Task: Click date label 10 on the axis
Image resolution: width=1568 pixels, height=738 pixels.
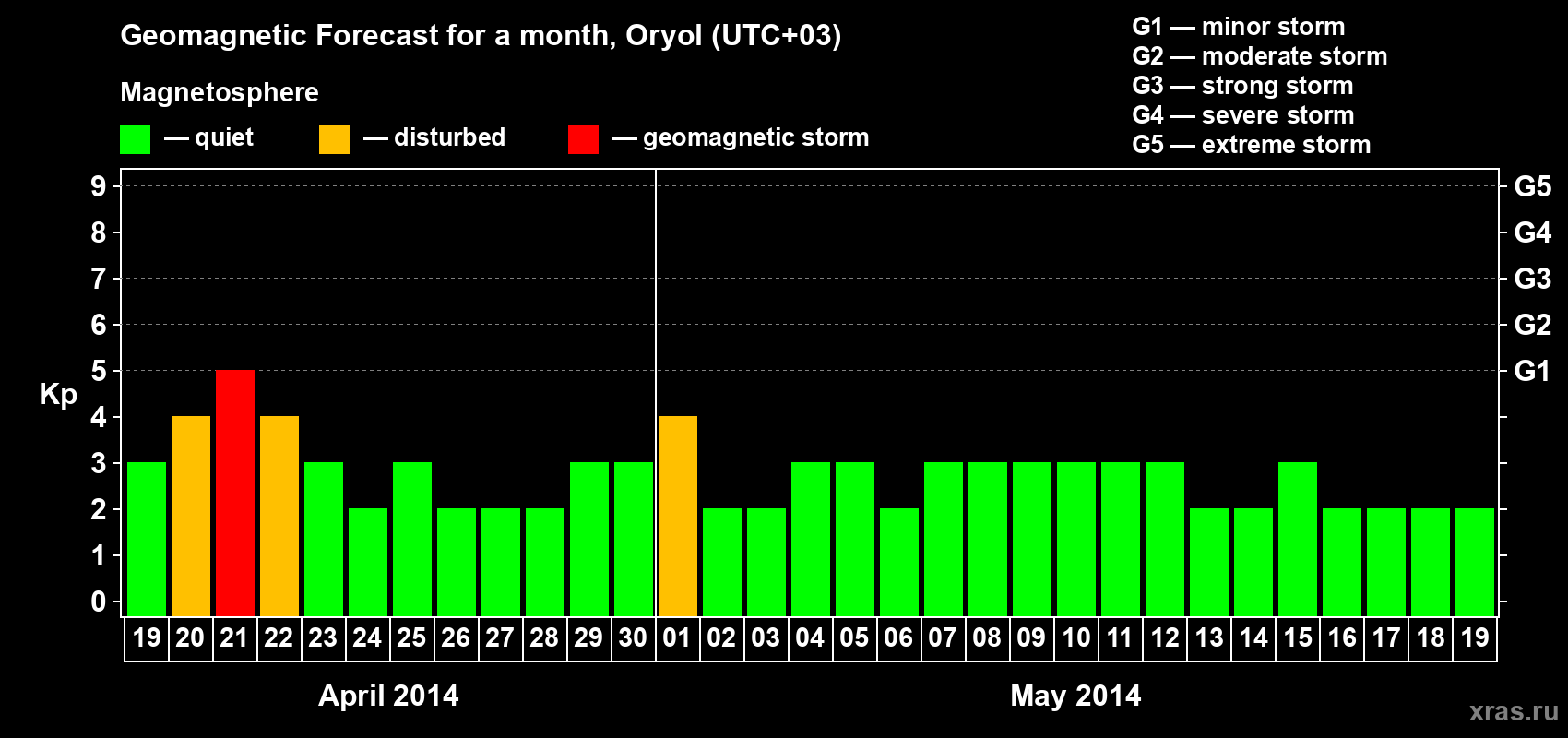Action: point(1075,638)
